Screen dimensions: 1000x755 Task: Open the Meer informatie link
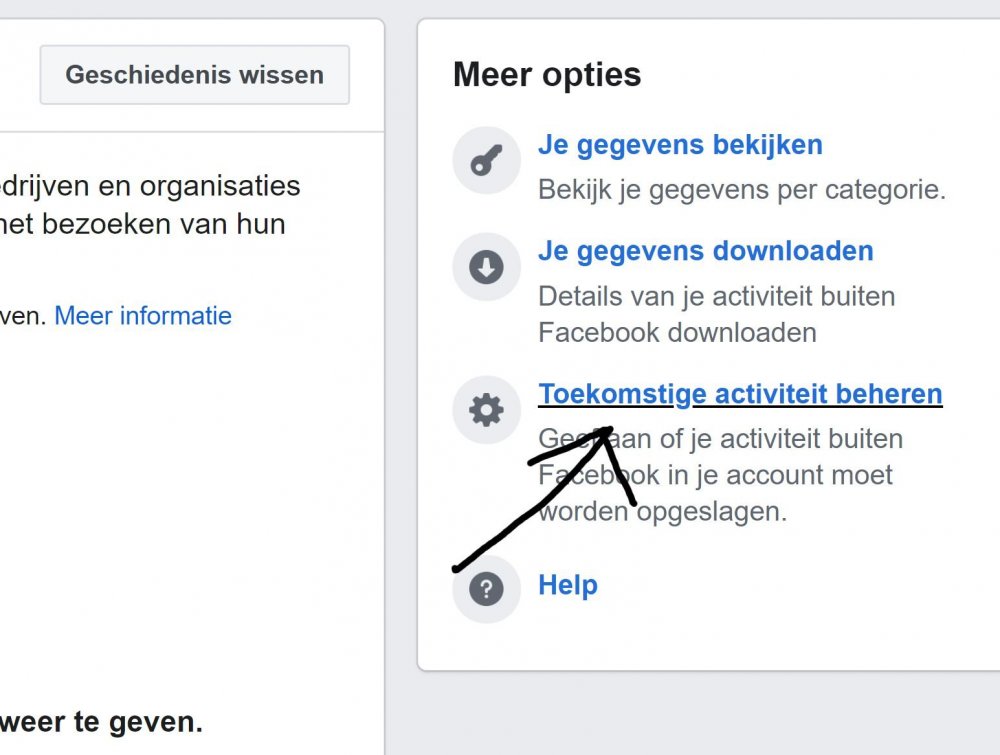click(x=143, y=316)
